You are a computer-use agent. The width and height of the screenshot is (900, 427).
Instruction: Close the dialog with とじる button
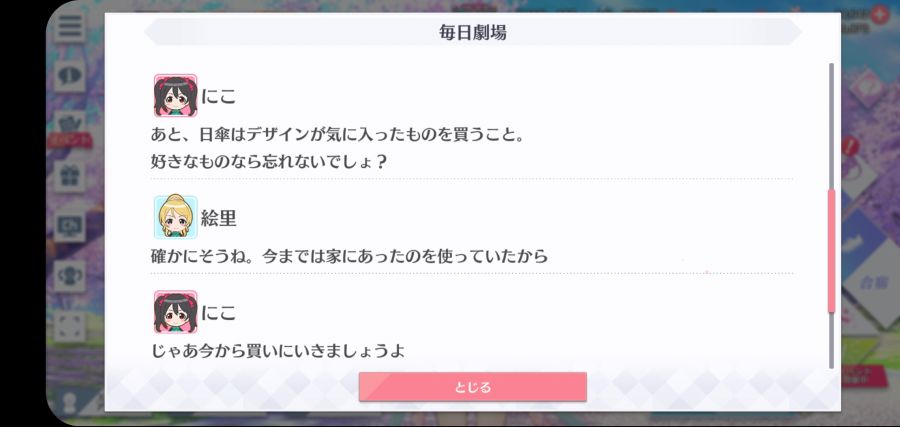click(x=472, y=387)
